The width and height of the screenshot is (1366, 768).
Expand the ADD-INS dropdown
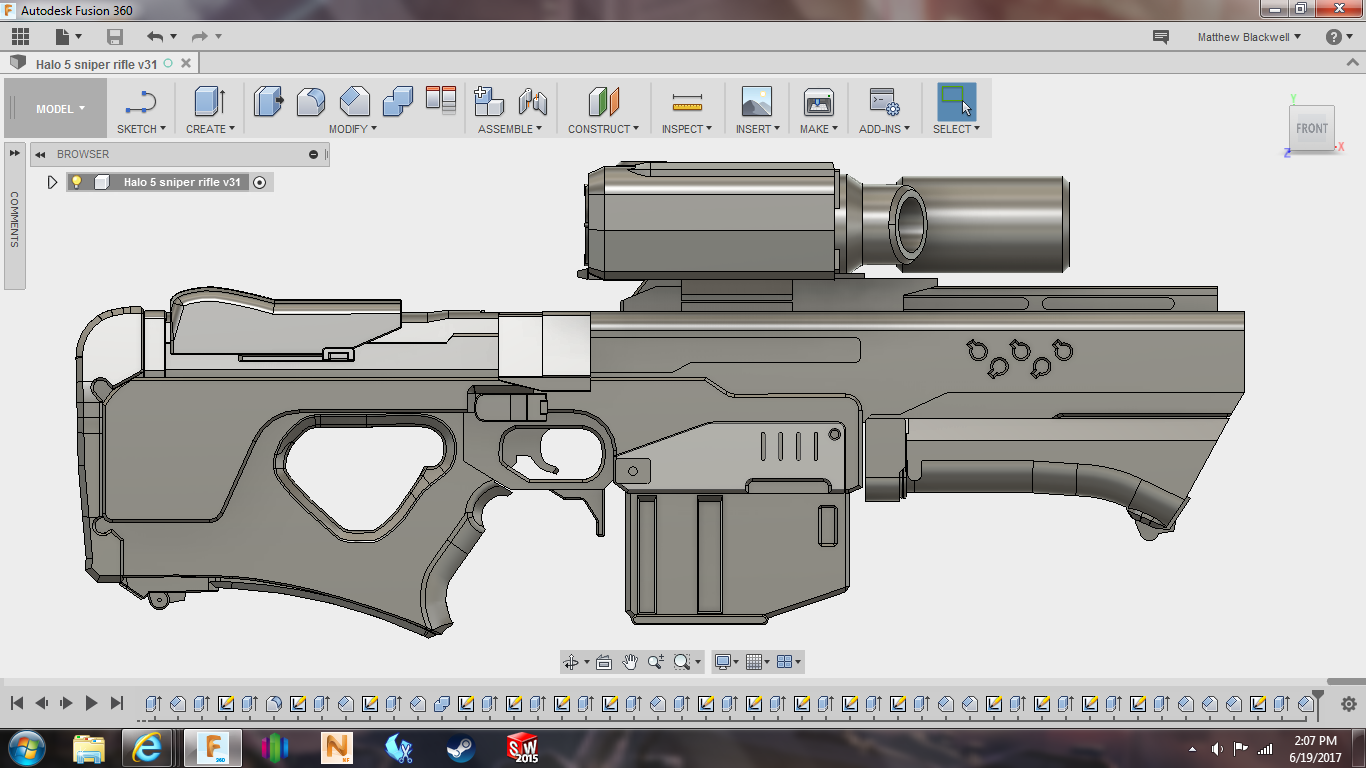pyautogui.click(x=885, y=129)
